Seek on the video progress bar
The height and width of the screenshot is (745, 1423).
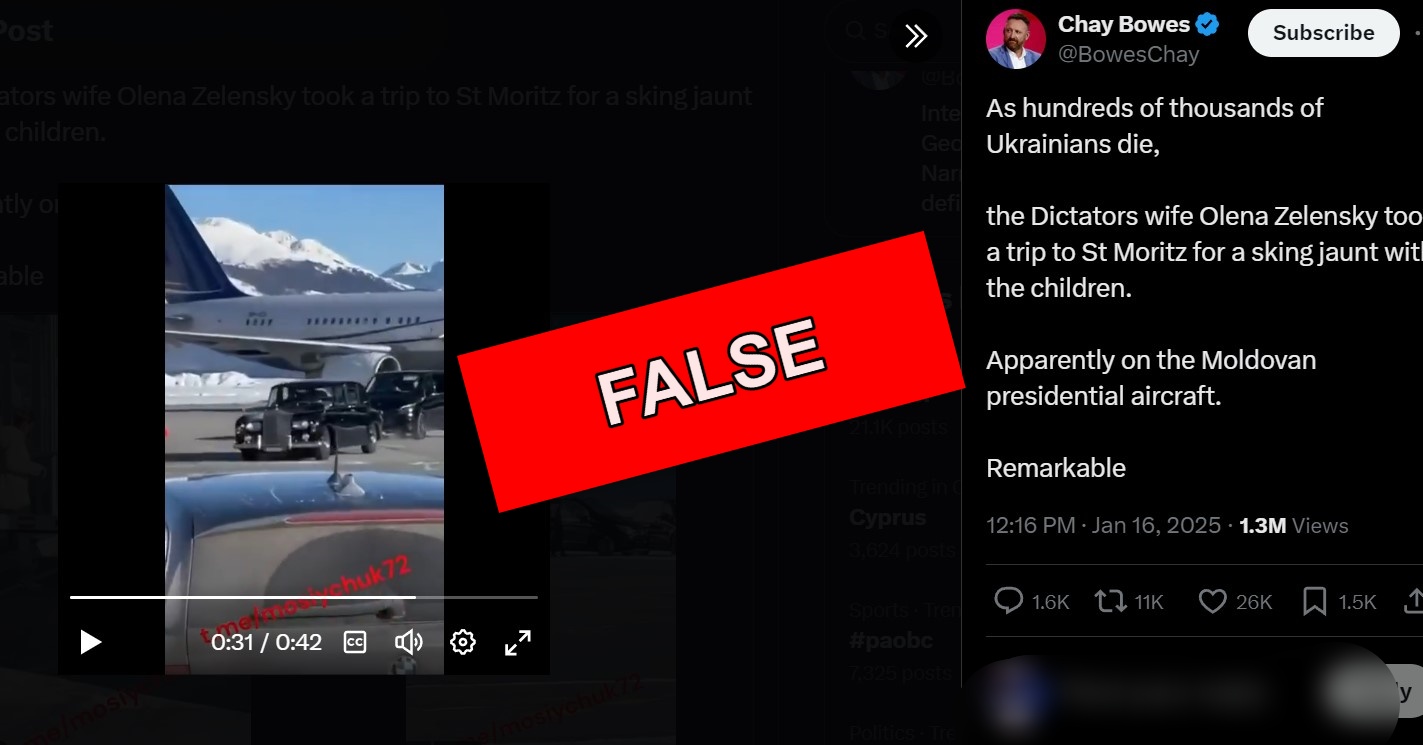304,597
